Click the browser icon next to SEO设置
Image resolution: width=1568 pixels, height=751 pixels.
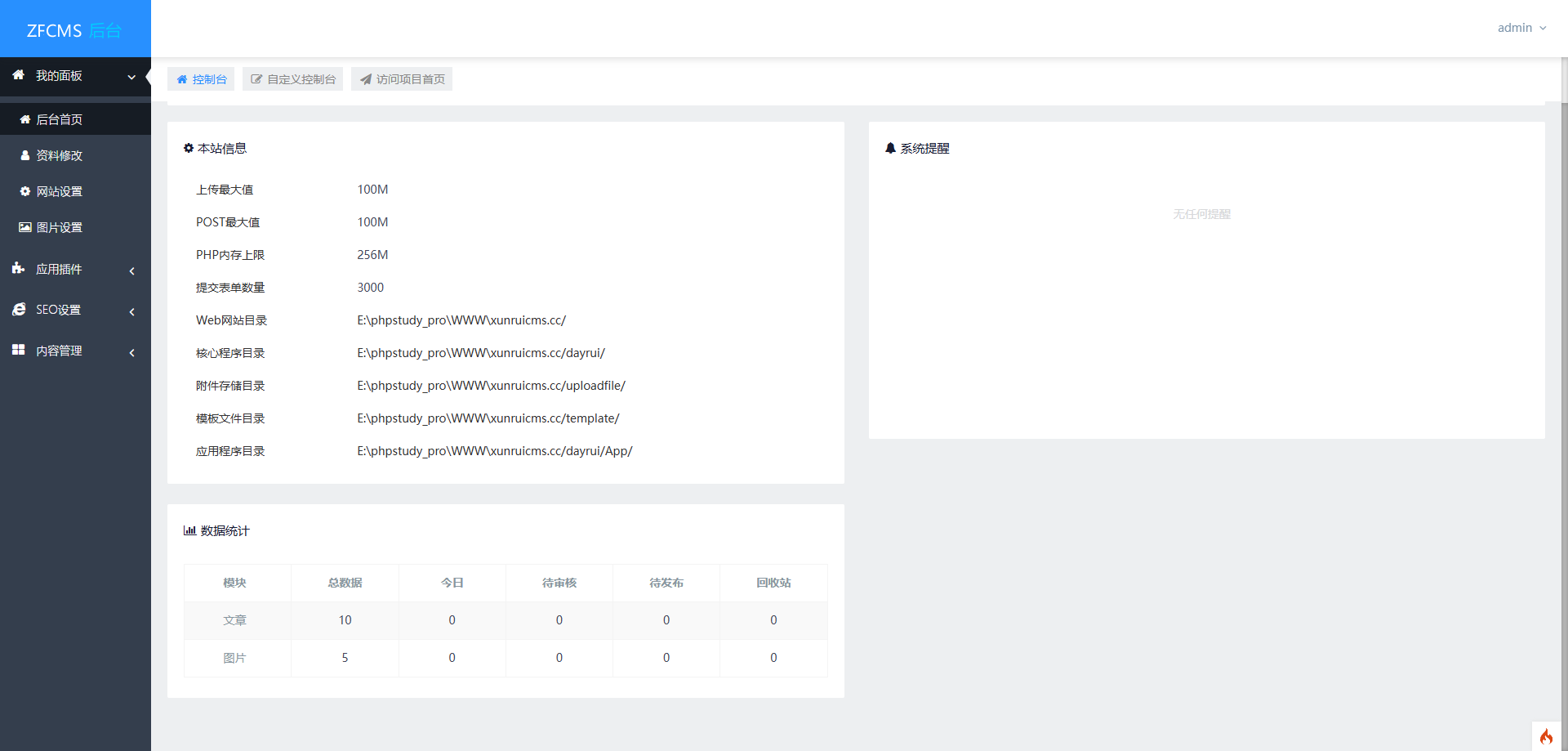tap(18, 309)
